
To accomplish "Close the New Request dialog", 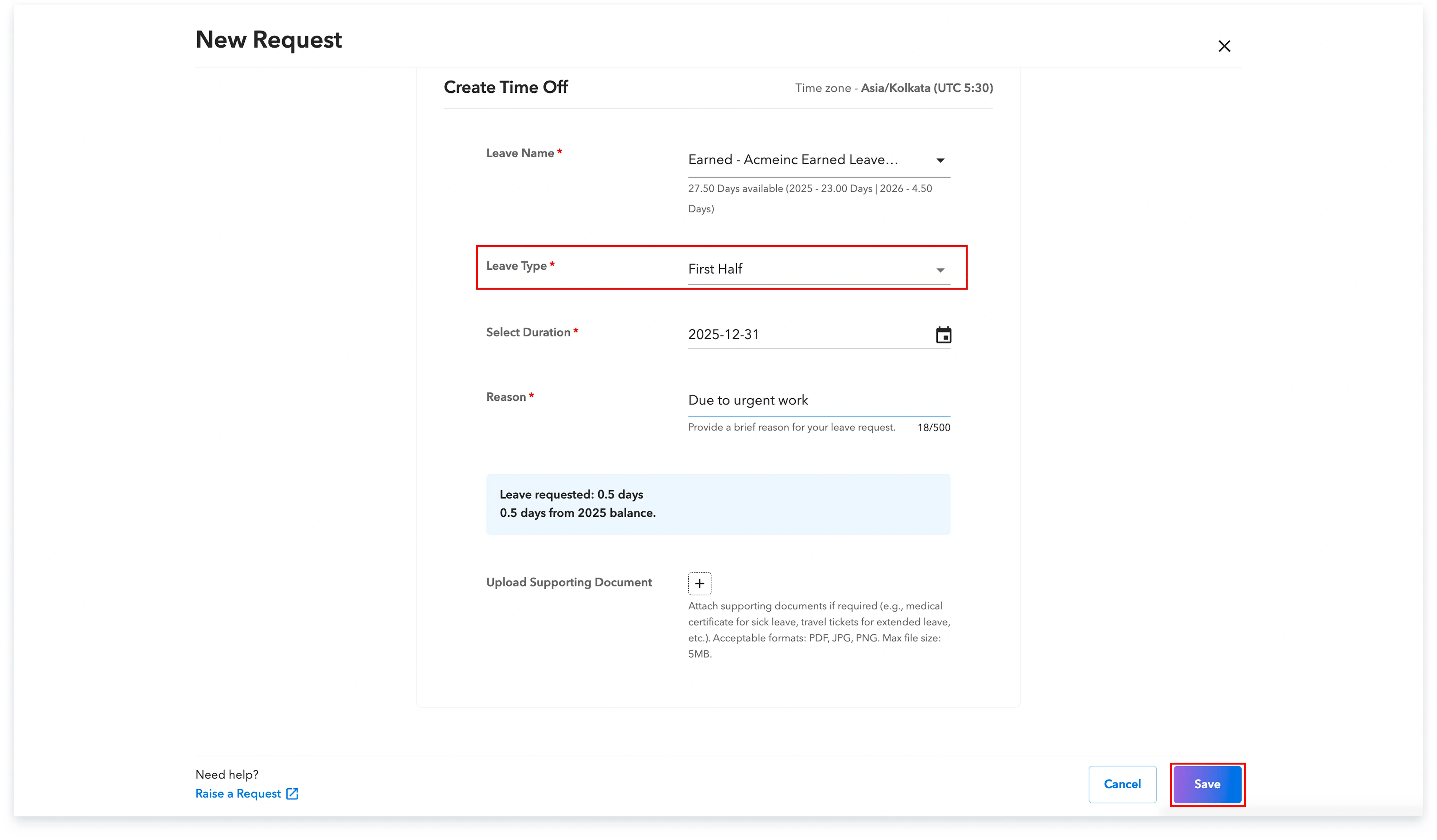I will coord(1224,46).
